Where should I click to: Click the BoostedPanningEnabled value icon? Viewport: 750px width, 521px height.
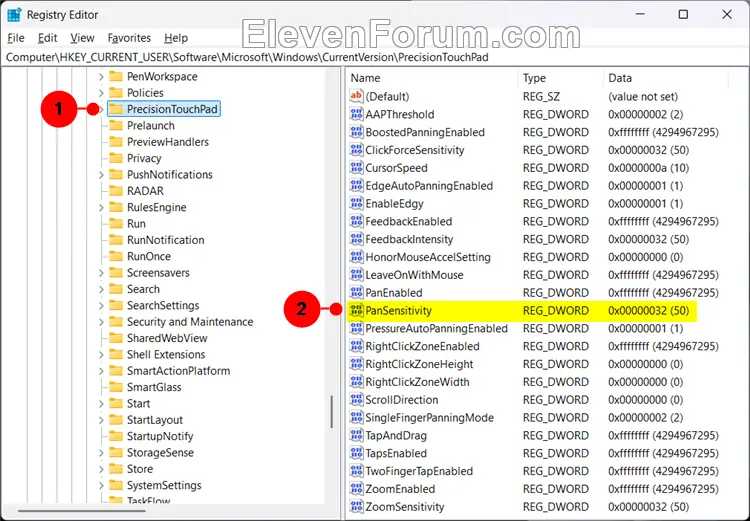(x=356, y=132)
